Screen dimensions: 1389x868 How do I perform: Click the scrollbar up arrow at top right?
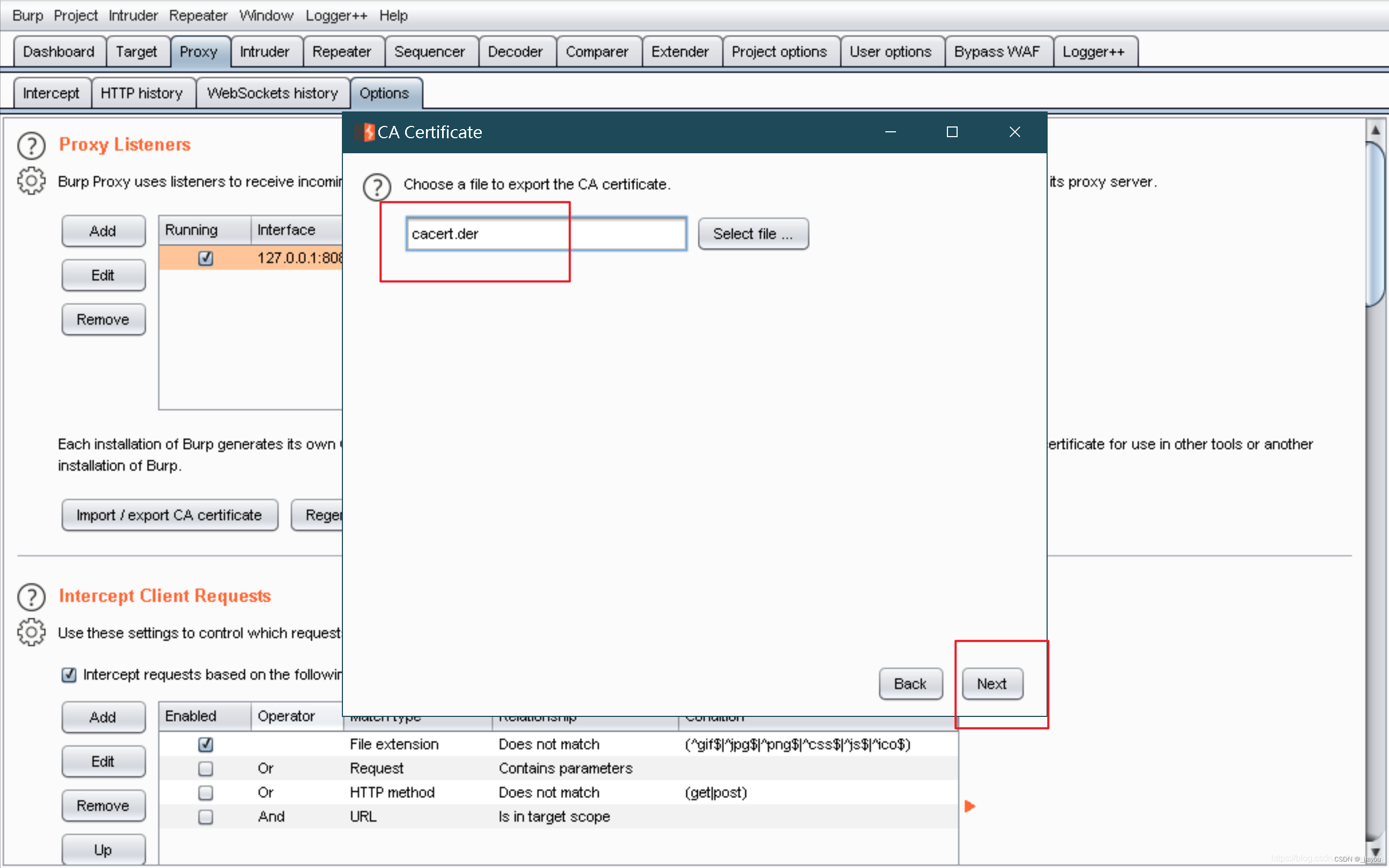[1375, 130]
